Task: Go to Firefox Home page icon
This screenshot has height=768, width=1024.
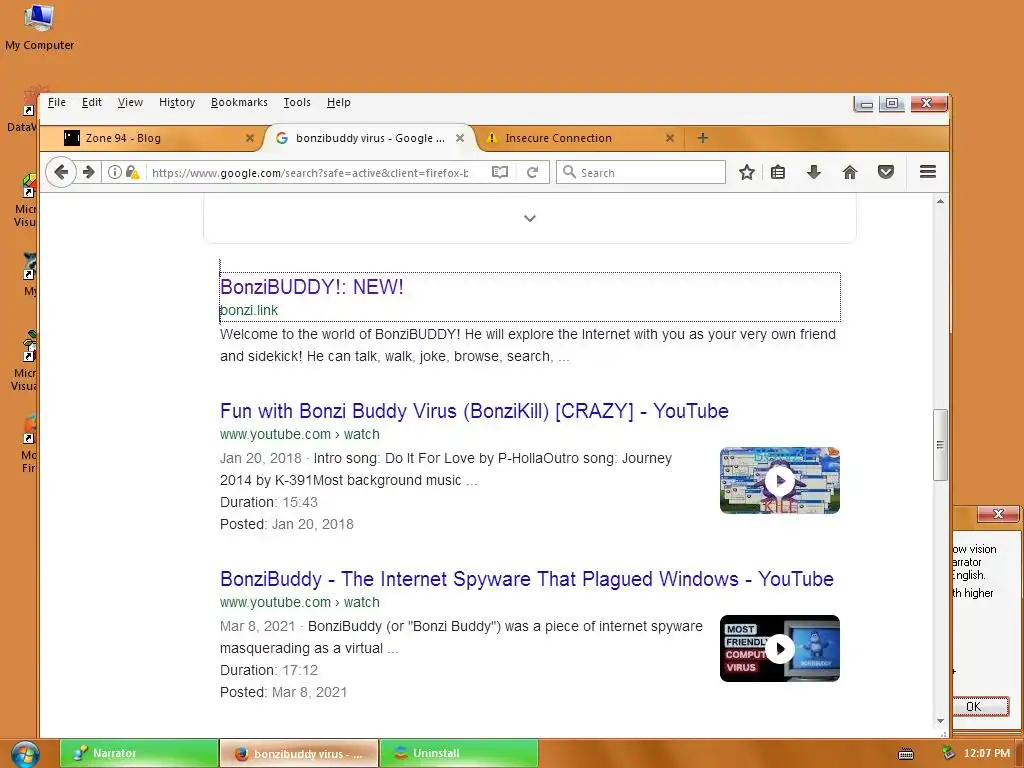Action: pos(850,172)
